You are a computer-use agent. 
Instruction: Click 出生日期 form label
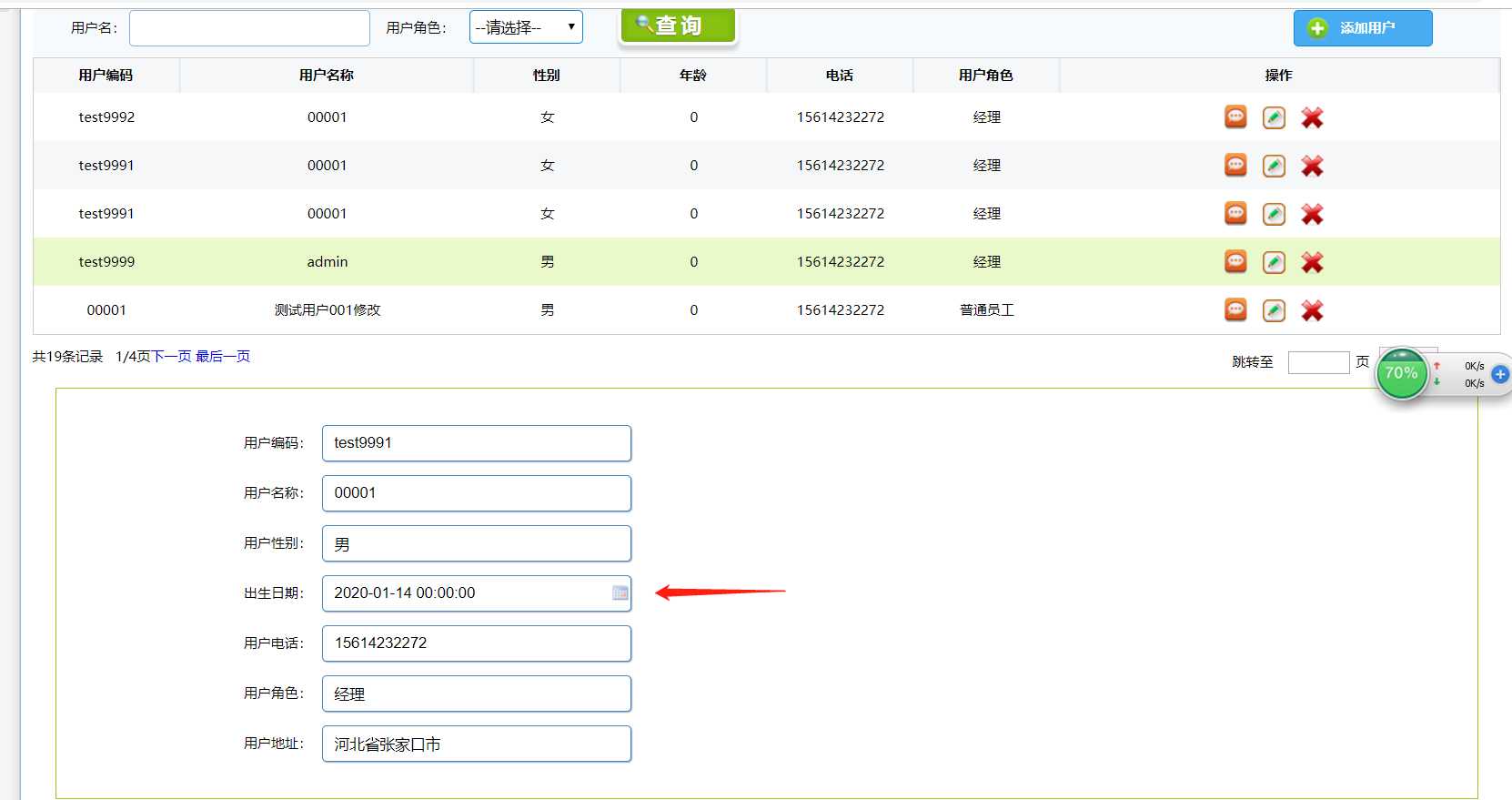(274, 593)
